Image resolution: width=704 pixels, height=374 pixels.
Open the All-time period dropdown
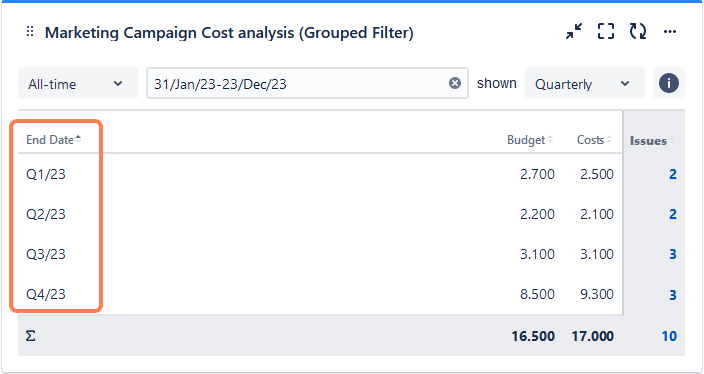(x=78, y=84)
